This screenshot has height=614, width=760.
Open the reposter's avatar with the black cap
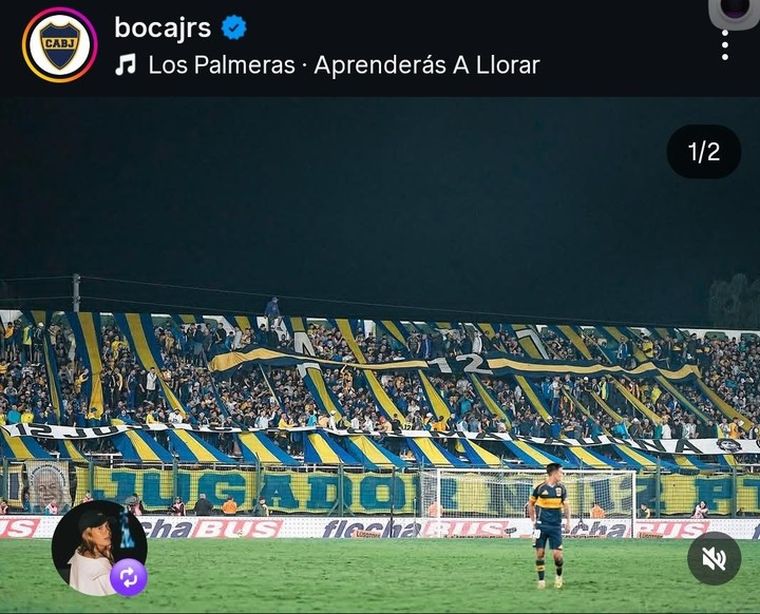(x=99, y=548)
